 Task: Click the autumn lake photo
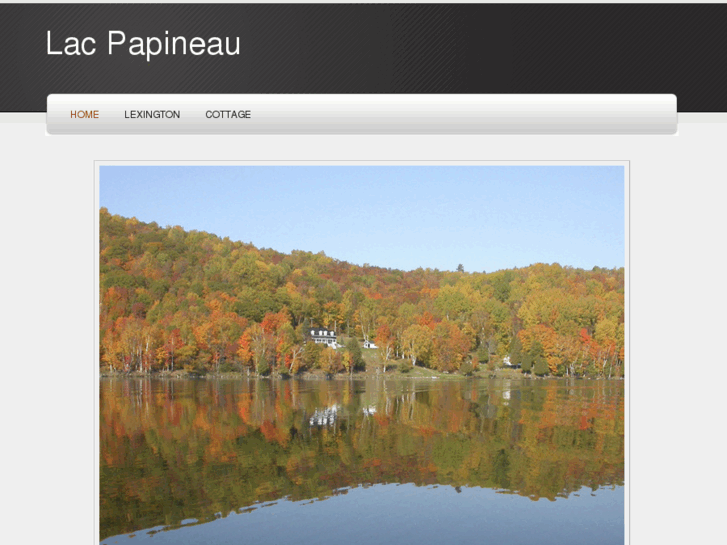tap(362, 355)
